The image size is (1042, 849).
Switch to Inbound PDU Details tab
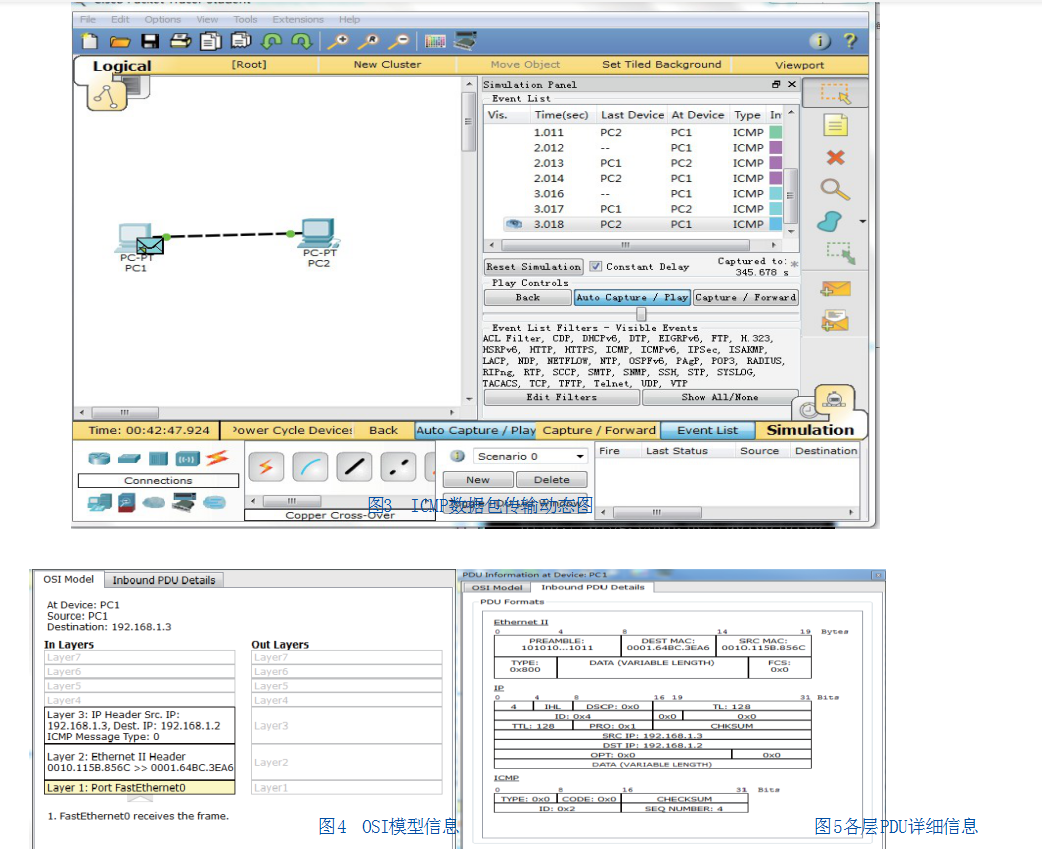coord(164,580)
